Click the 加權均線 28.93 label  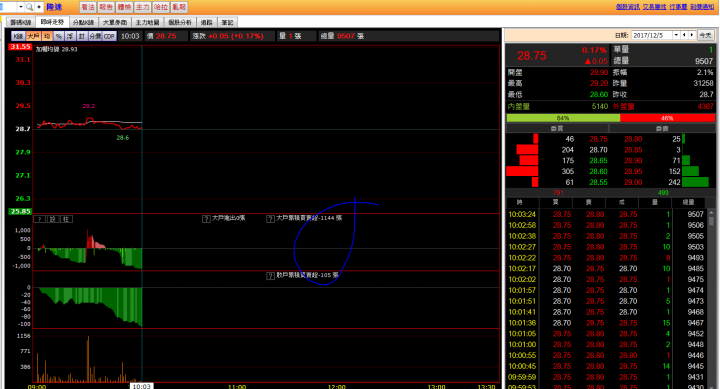56,49
